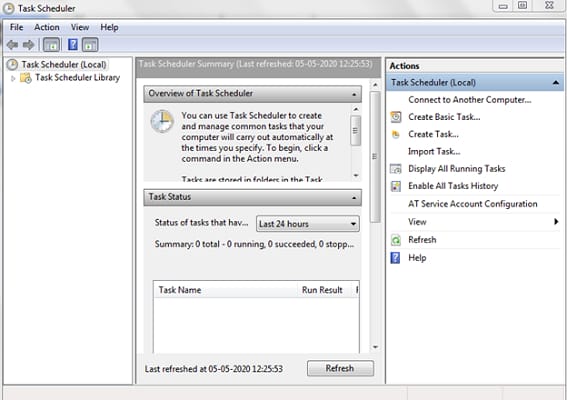Click the Summary: 0 total text
Screen dimensions: 567x400
254,244
